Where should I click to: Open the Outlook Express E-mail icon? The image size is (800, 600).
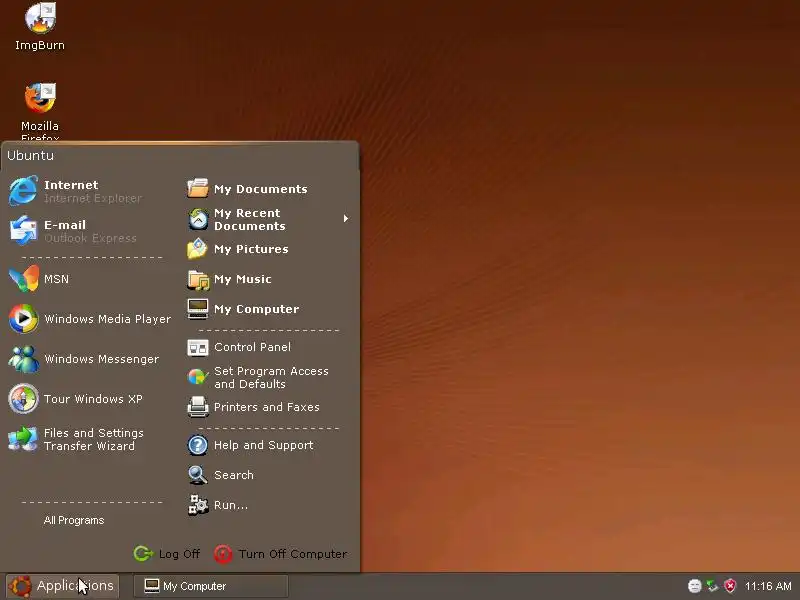tap(23, 231)
